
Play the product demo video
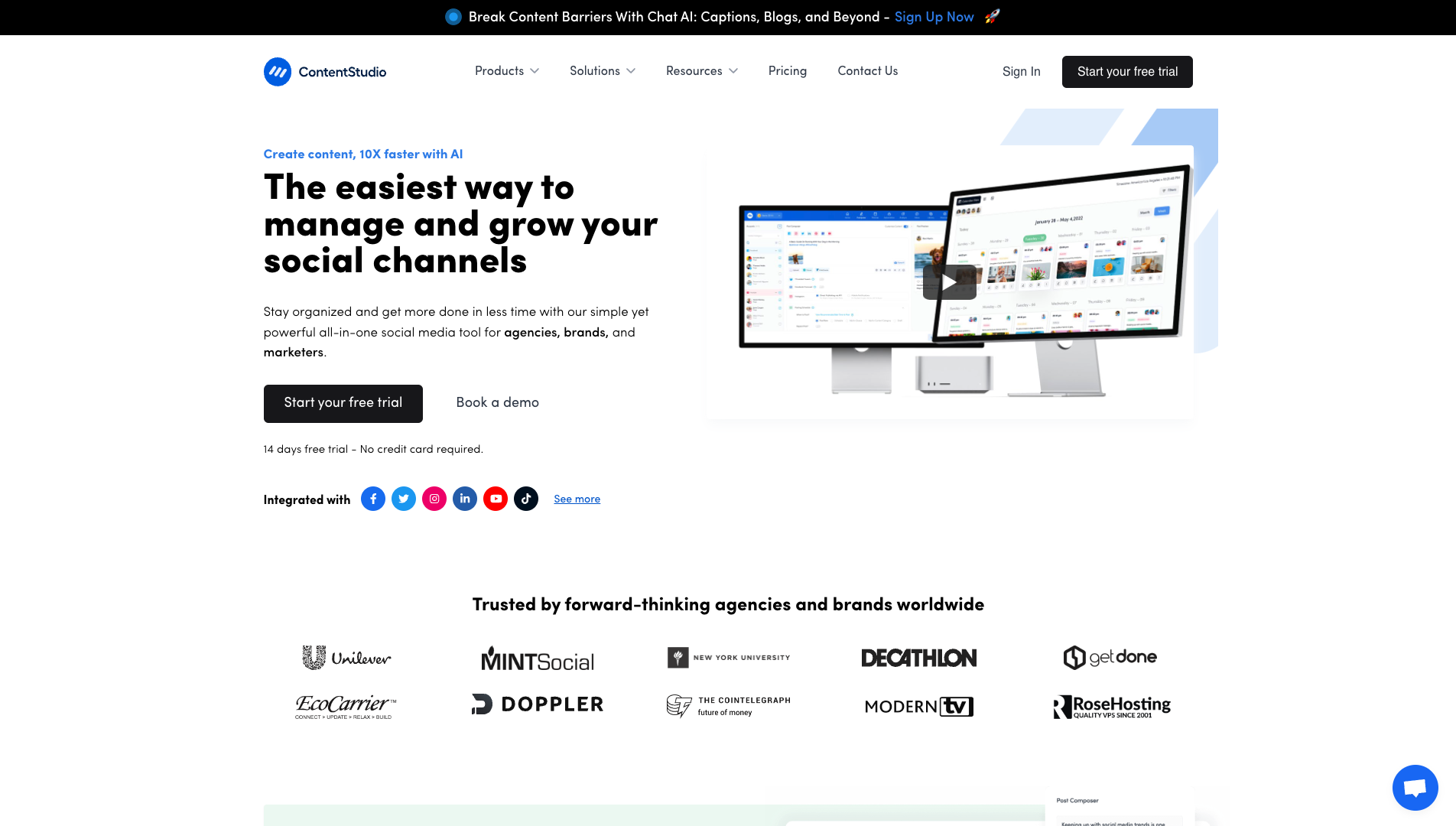coord(949,282)
